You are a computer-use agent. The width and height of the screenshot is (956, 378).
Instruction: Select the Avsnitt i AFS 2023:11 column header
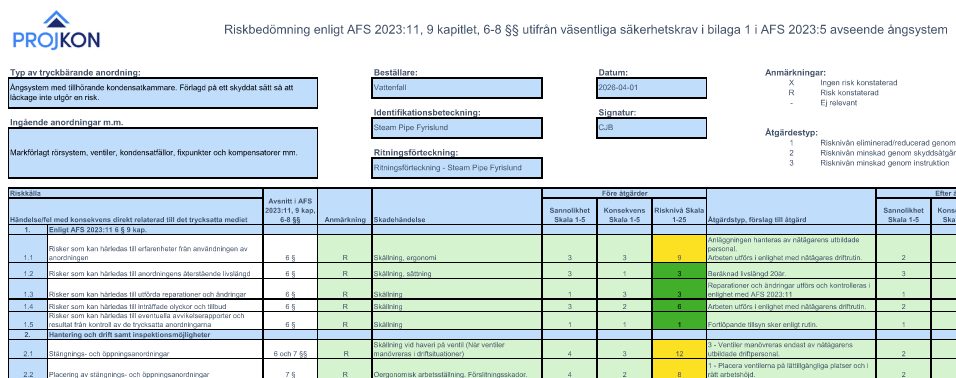290,206
